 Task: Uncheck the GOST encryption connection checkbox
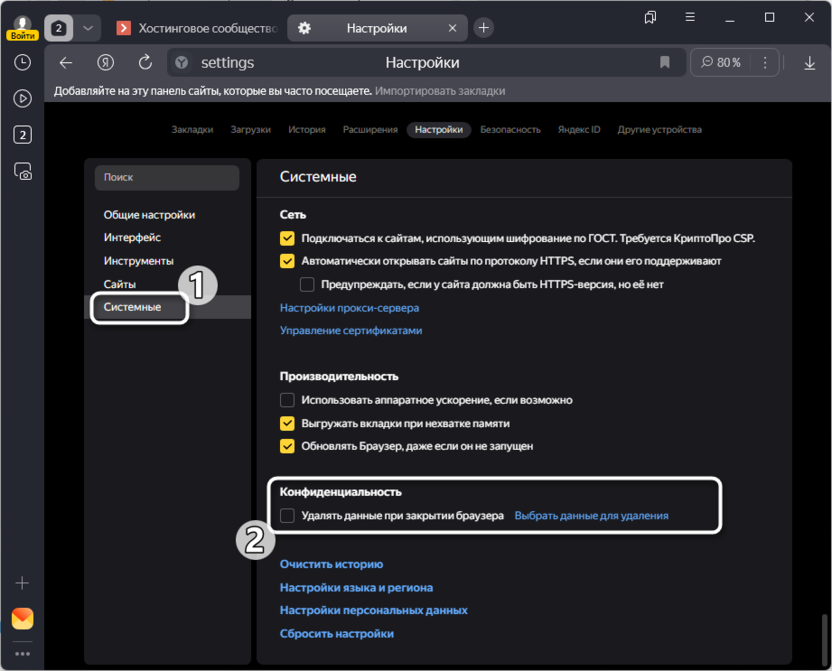pyautogui.click(x=287, y=238)
